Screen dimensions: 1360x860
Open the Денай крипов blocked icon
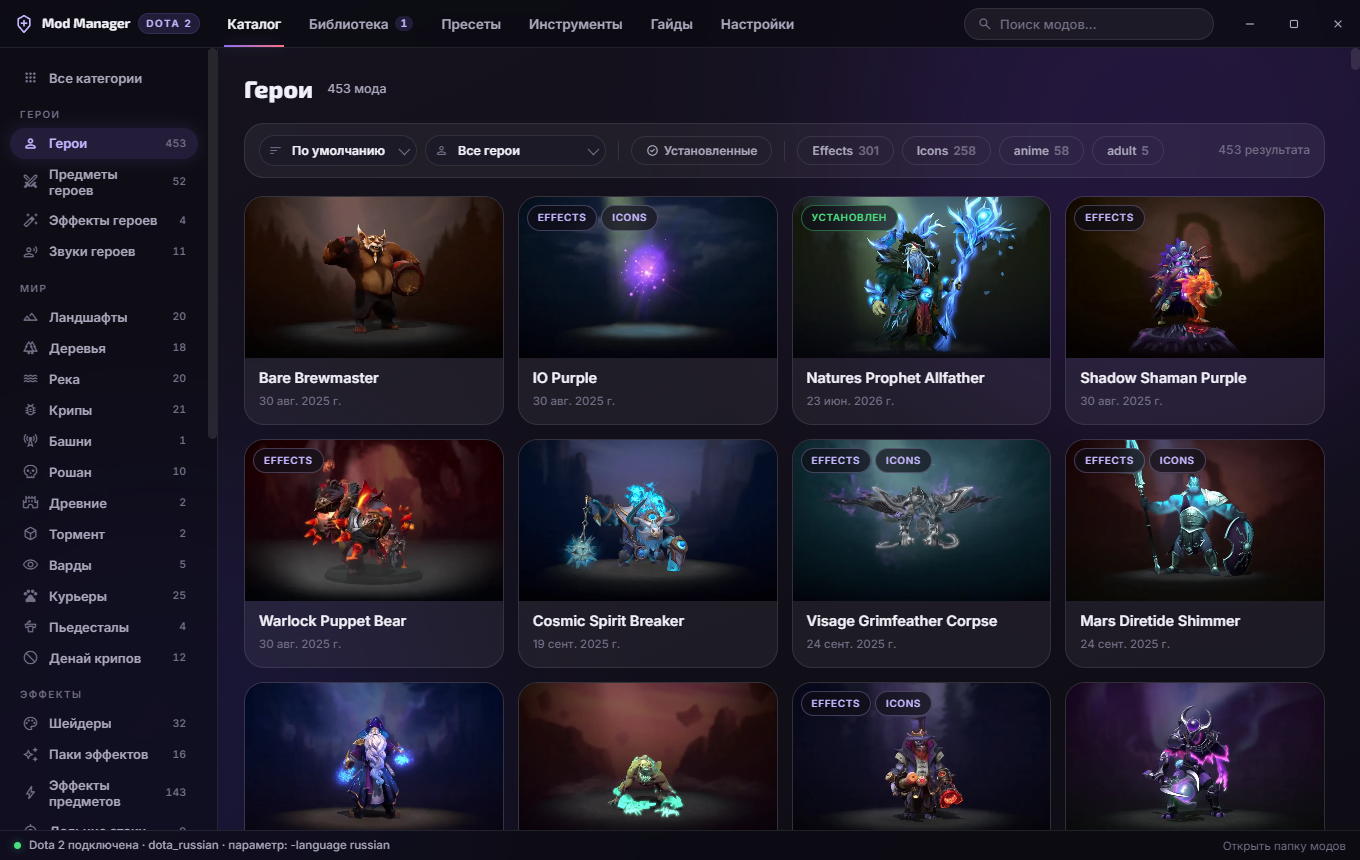[30, 659]
